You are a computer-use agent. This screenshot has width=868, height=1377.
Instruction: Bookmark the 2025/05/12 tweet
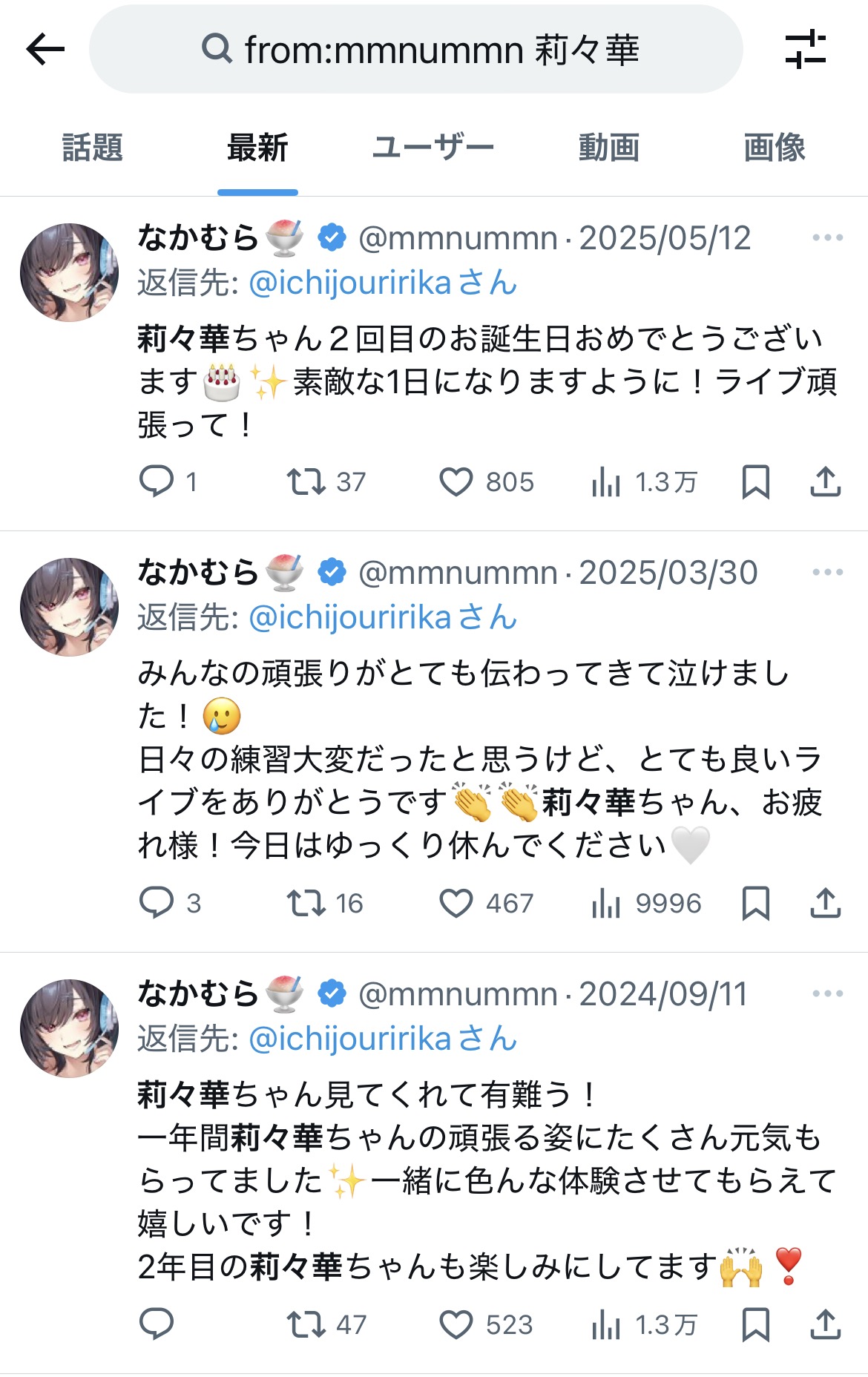point(755,482)
